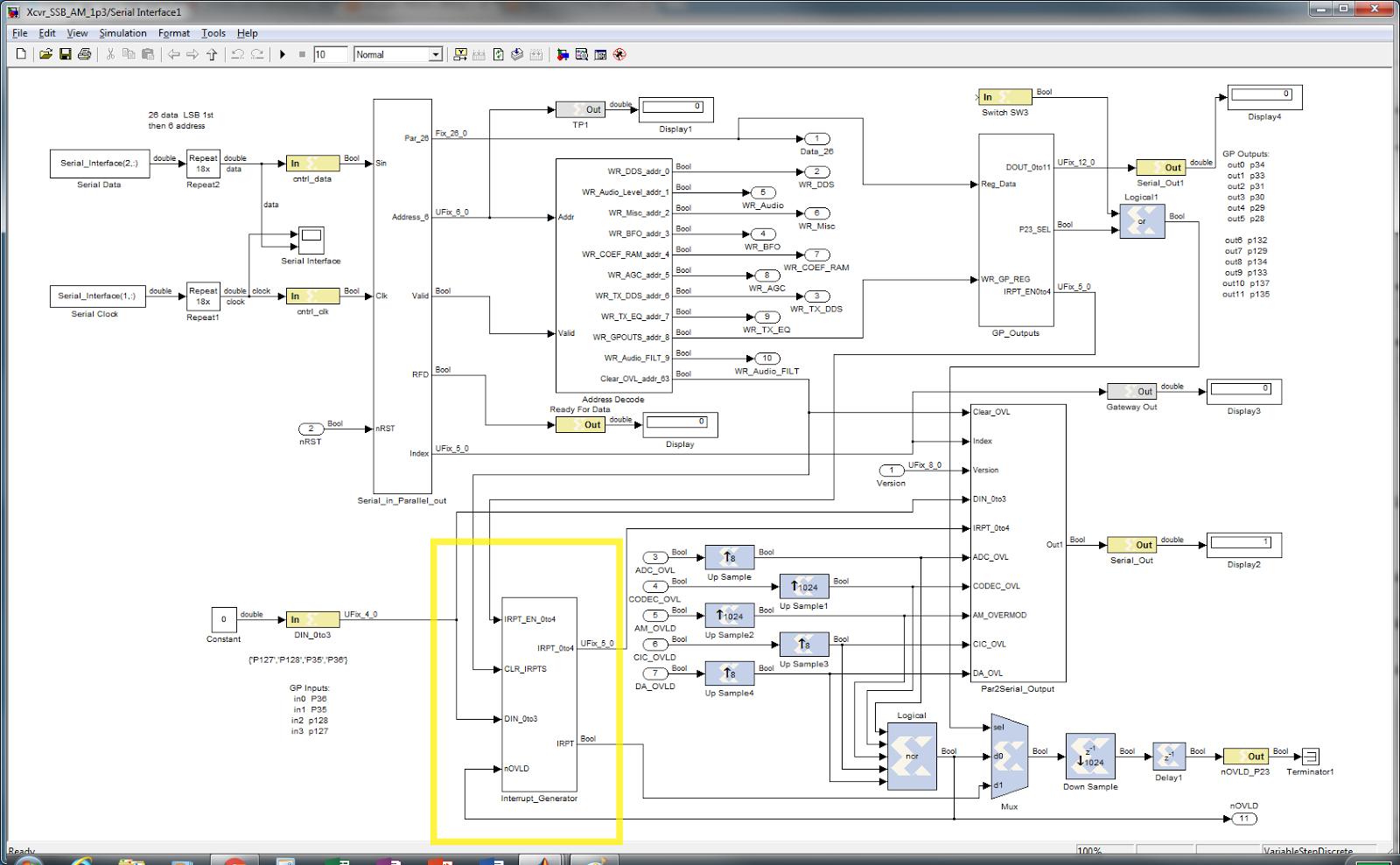The height and width of the screenshot is (865, 1400).
Task: Open the Library Browser toolbar icon
Action: coord(563,54)
